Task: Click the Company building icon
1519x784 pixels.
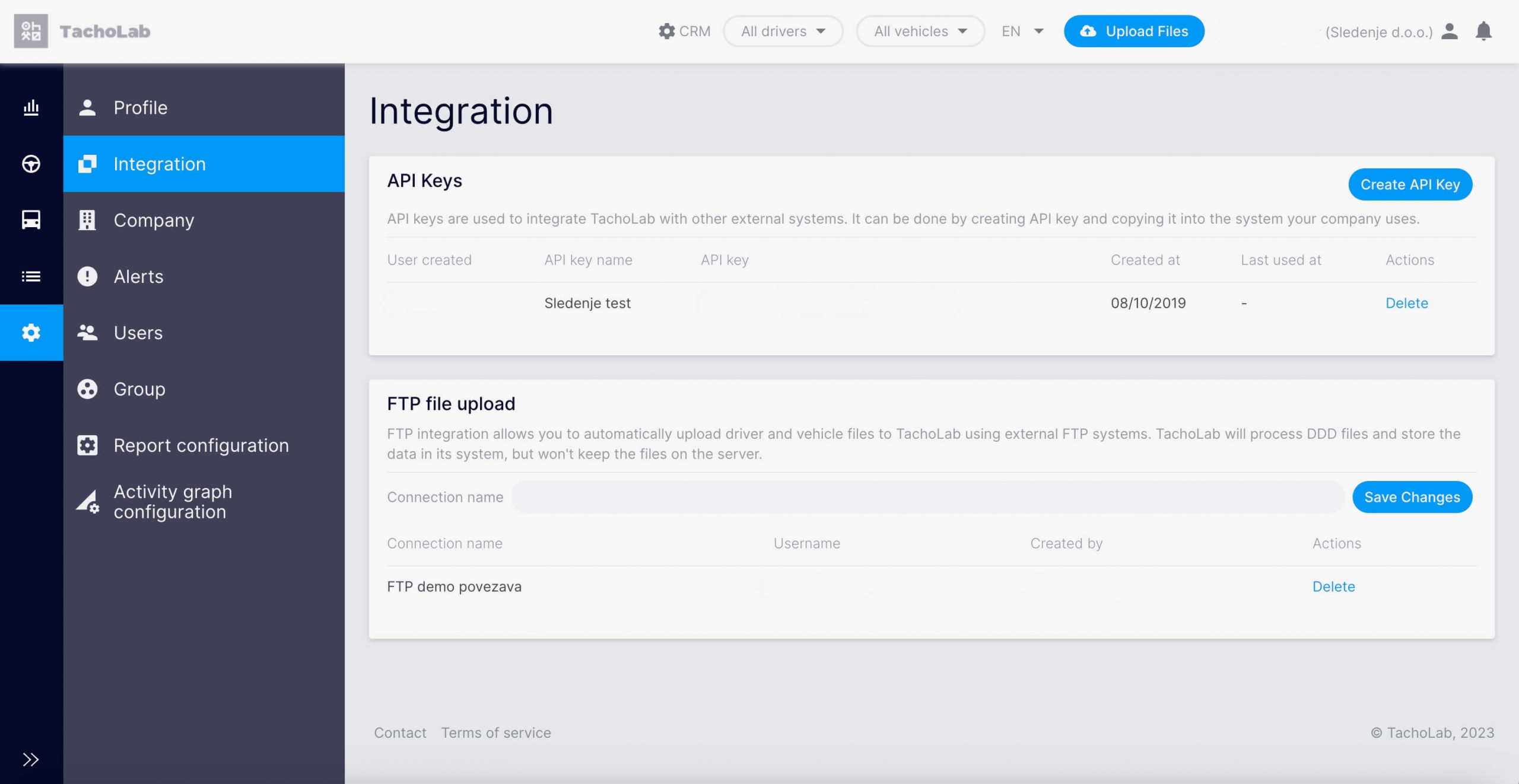Action: pyautogui.click(x=87, y=220)
